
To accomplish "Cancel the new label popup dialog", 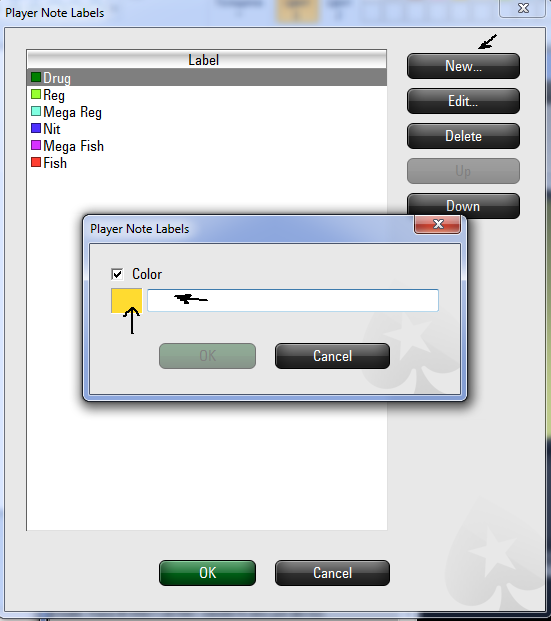I will pos(332,356).
